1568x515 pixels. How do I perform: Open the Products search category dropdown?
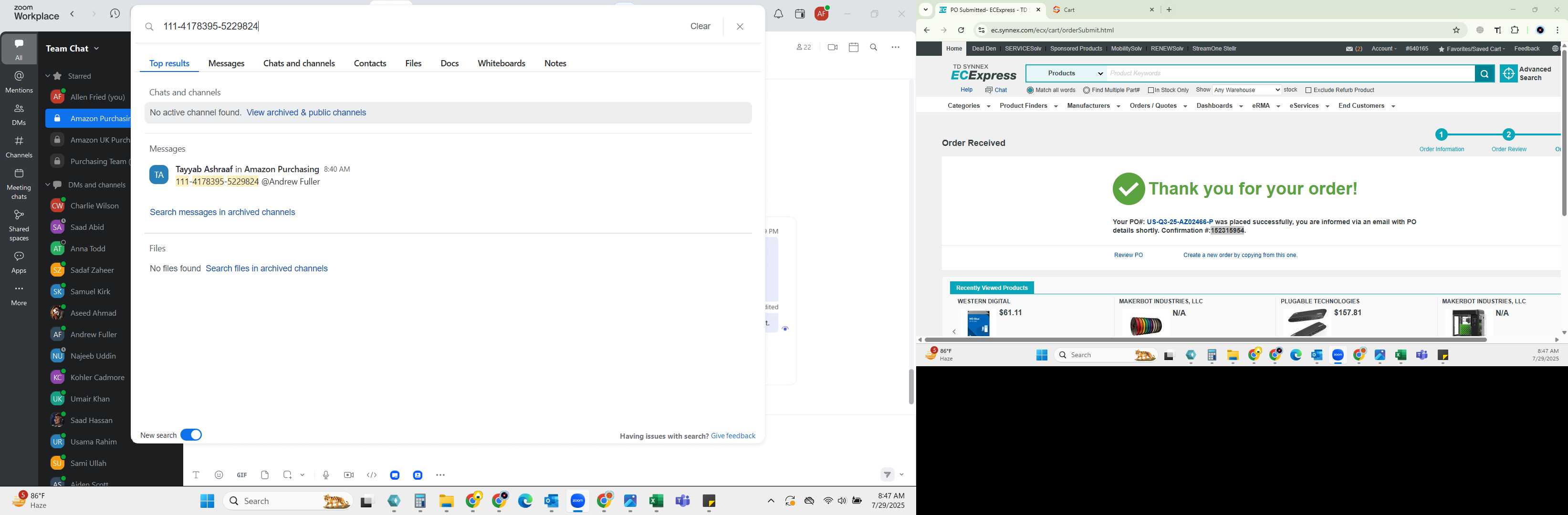tap(1066, 73)
